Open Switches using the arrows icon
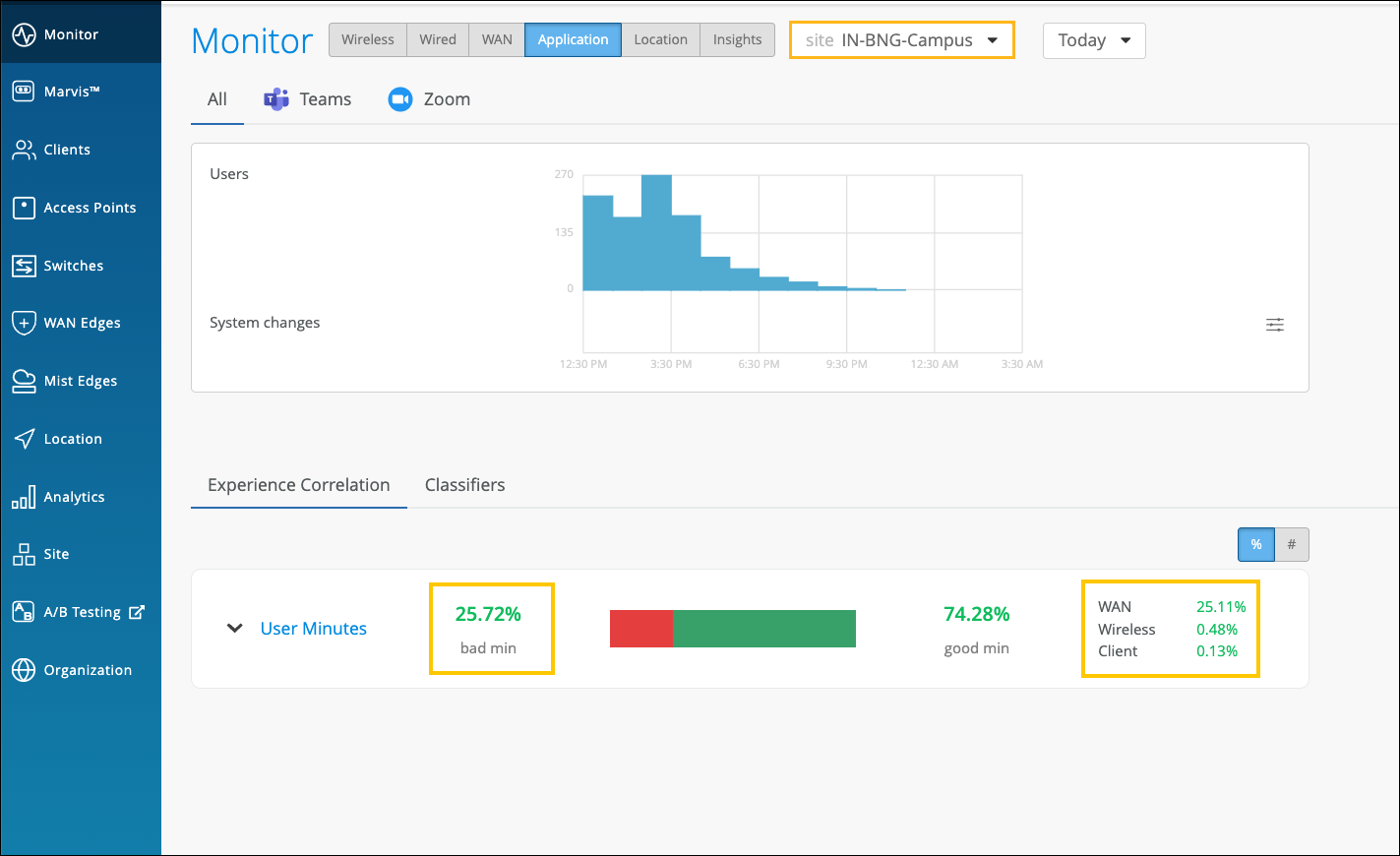 (24, 266)
